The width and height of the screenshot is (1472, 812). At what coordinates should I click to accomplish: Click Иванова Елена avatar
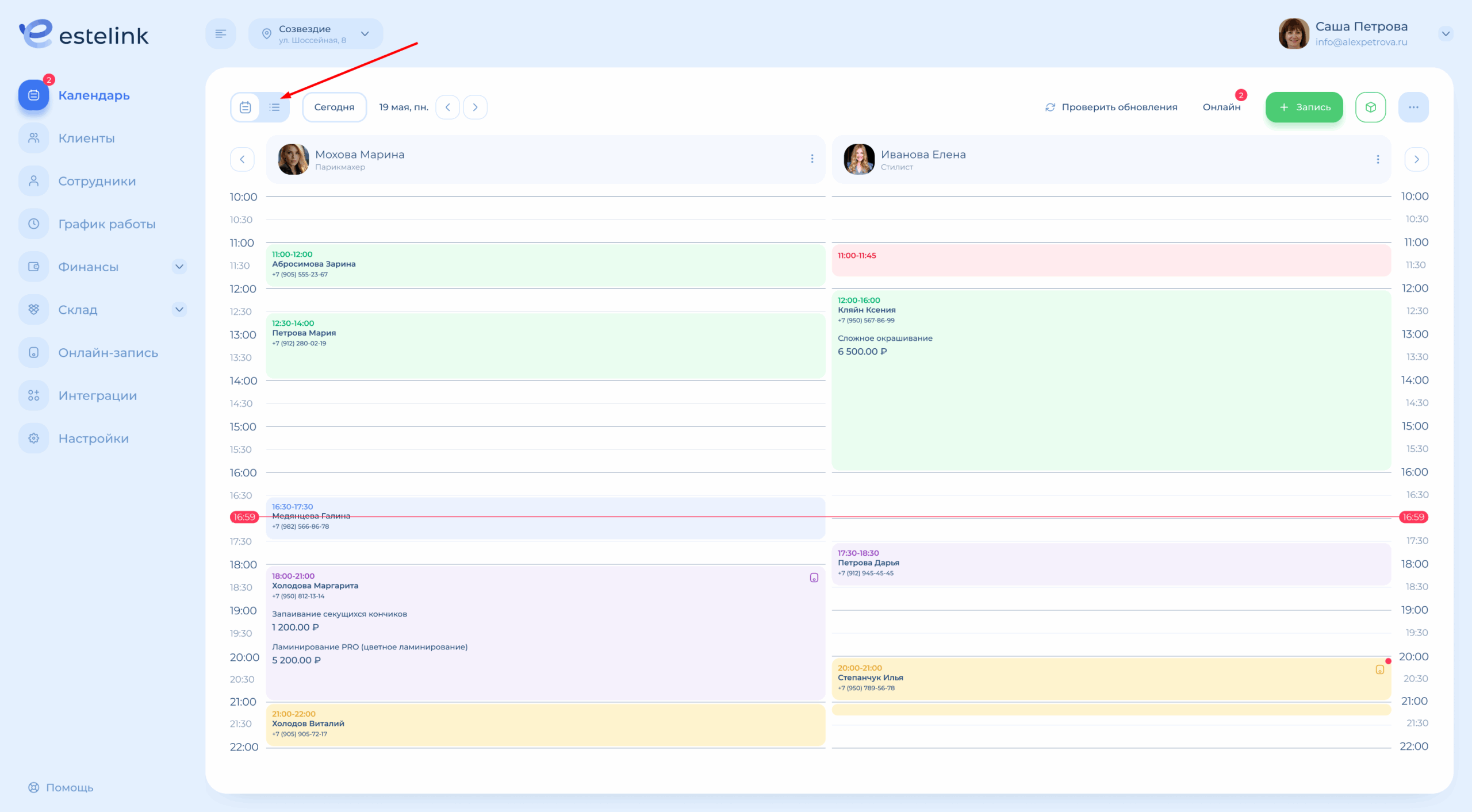click(859, 159)
